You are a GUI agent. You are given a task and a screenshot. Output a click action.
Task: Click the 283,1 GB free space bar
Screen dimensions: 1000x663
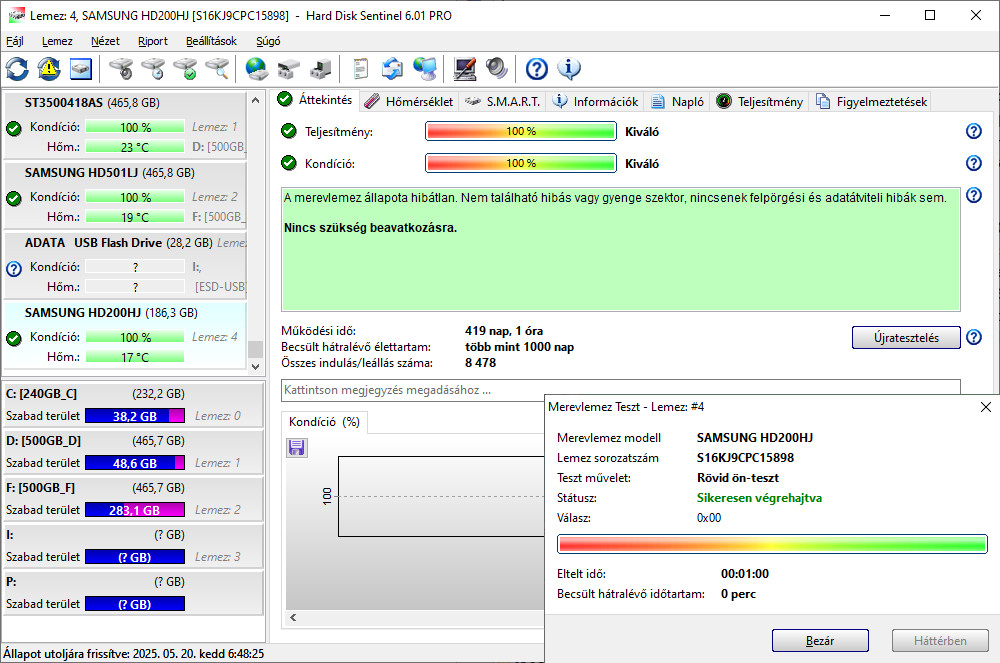[135, 510]
